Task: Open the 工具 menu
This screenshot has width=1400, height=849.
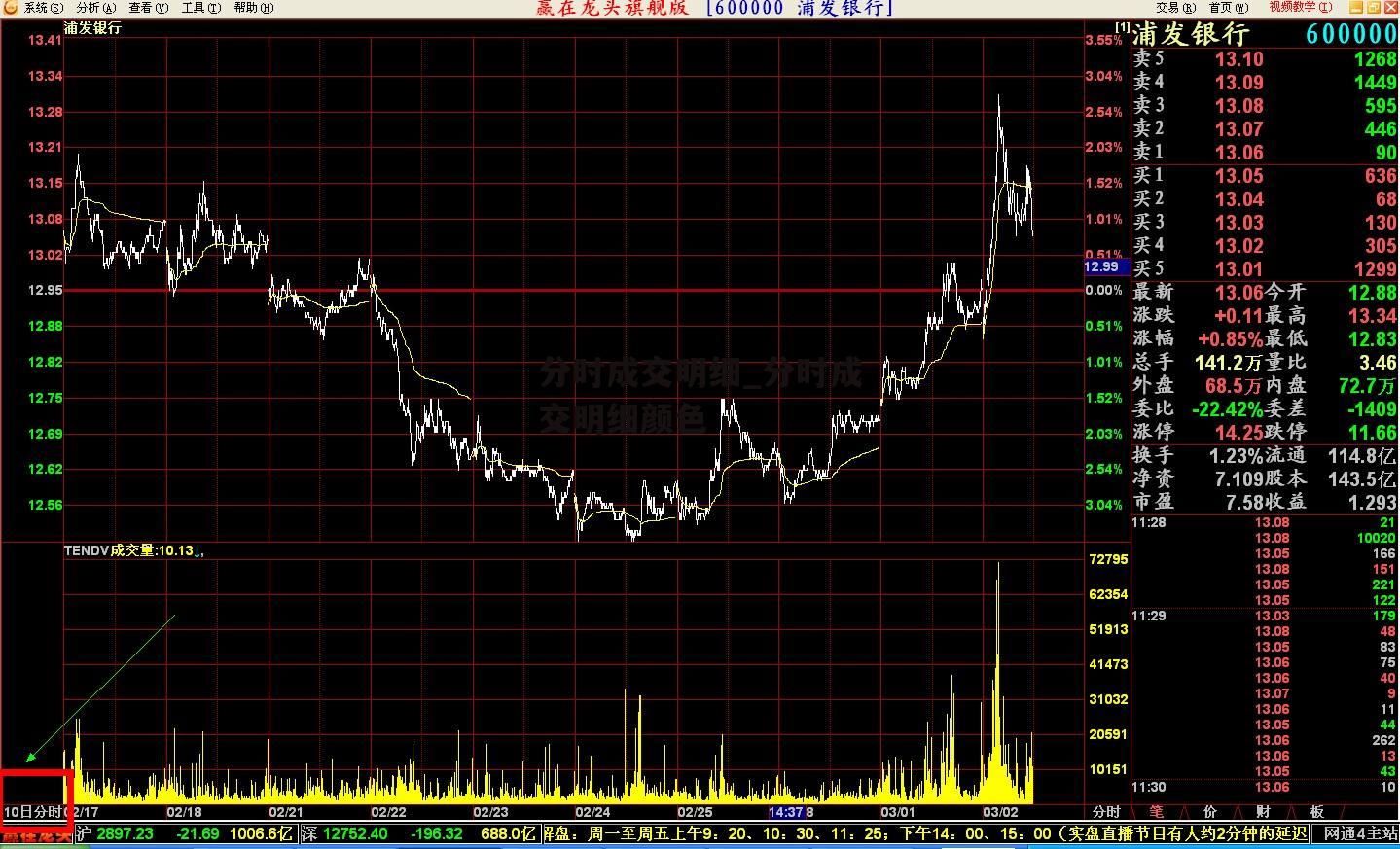Action: (200, 8)
